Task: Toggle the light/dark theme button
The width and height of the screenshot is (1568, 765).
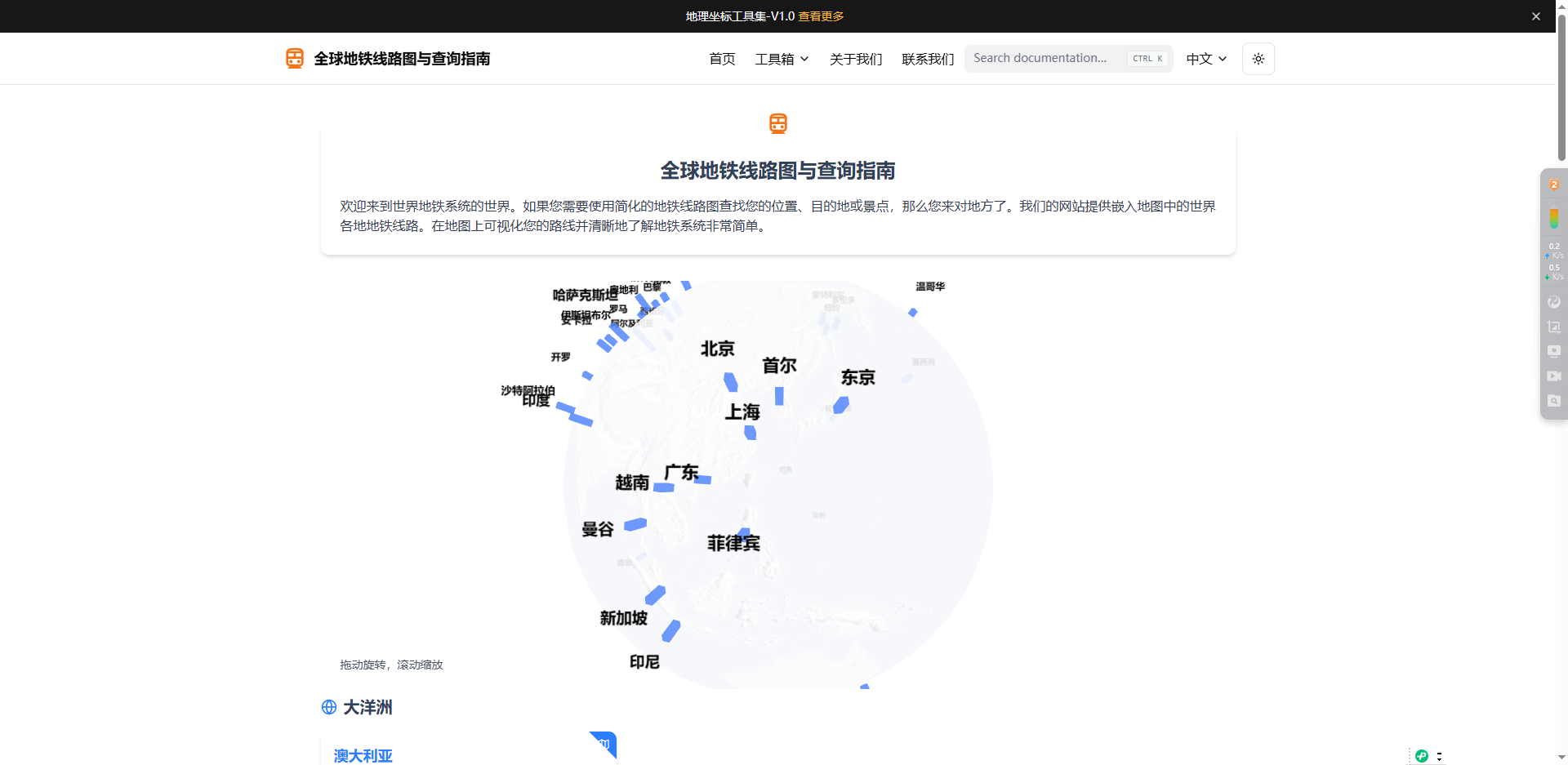Action: coord(1258,59)
